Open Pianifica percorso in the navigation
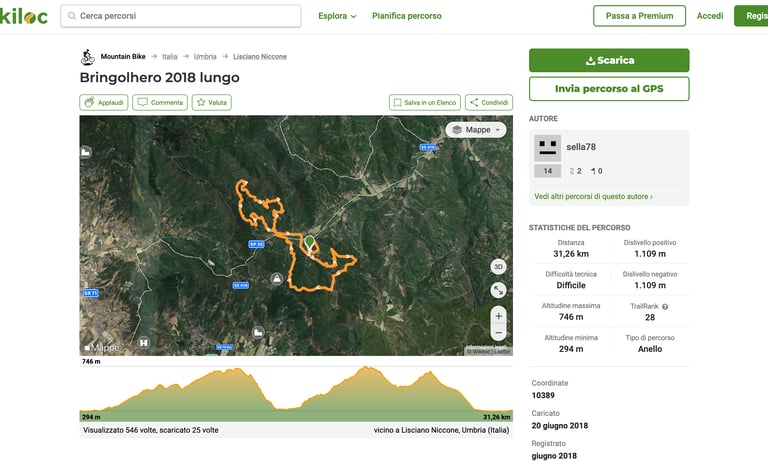 click(x=407, y=16)
